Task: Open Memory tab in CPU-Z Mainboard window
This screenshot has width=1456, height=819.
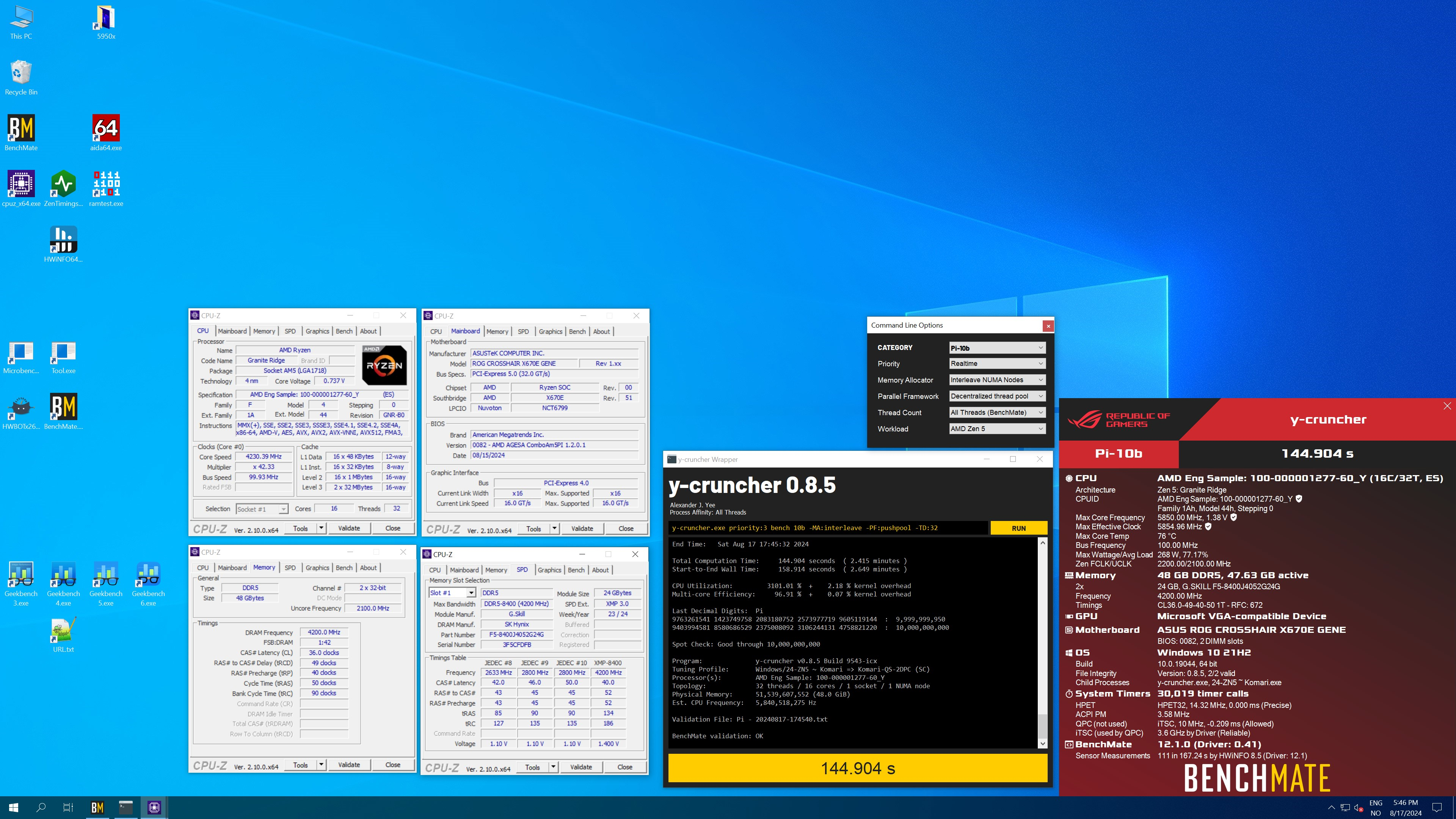Action: (497, 332)
